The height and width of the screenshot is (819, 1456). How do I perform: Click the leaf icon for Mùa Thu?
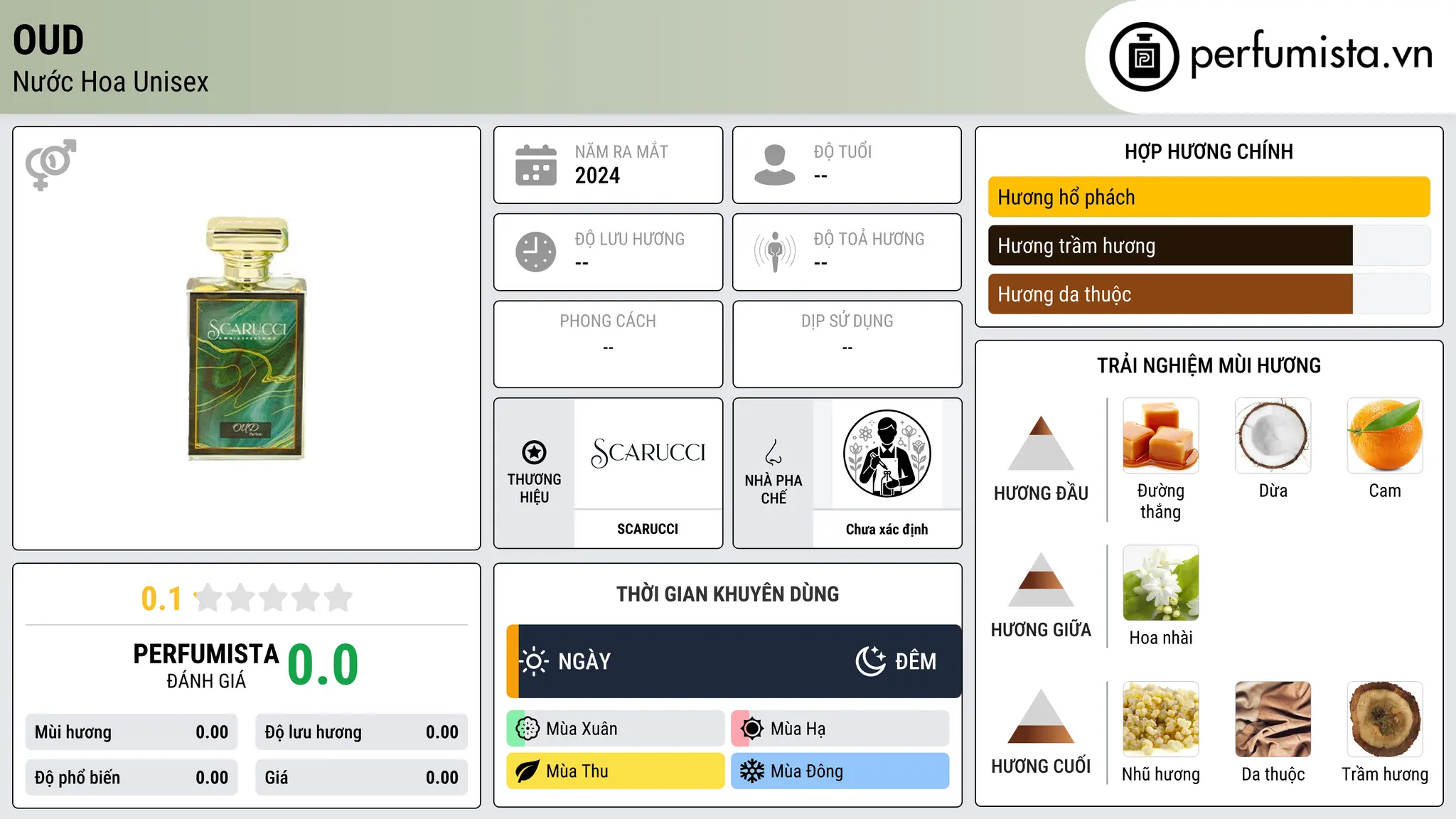click(528, 771)
